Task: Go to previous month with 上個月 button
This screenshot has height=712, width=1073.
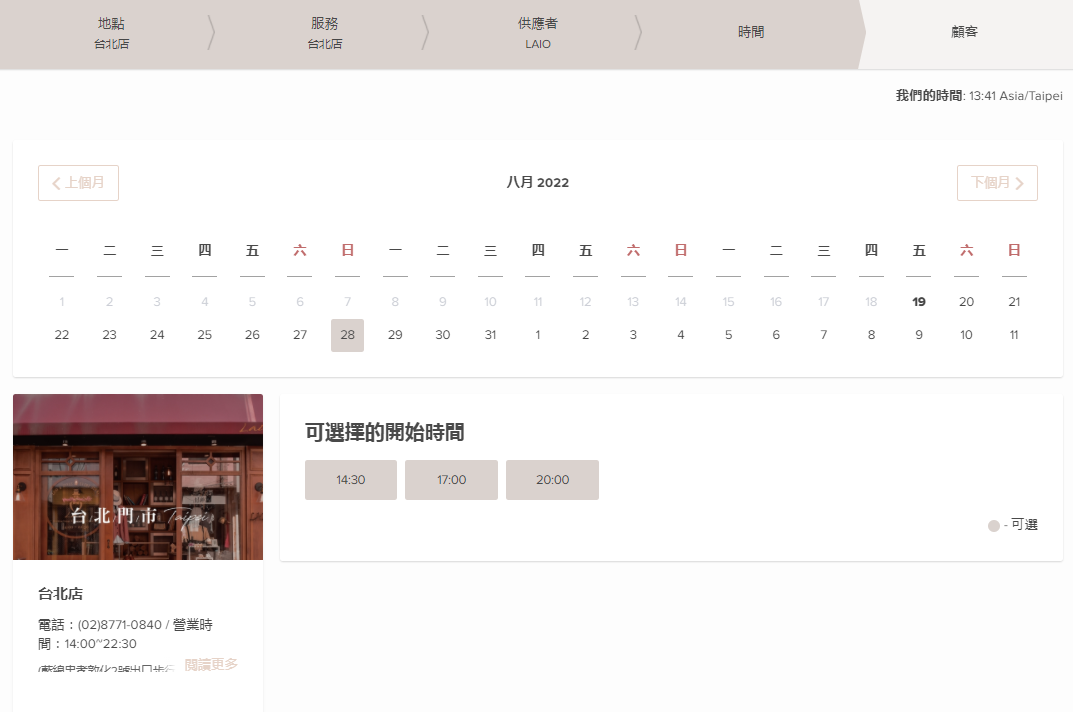Action: click(78, 183)
